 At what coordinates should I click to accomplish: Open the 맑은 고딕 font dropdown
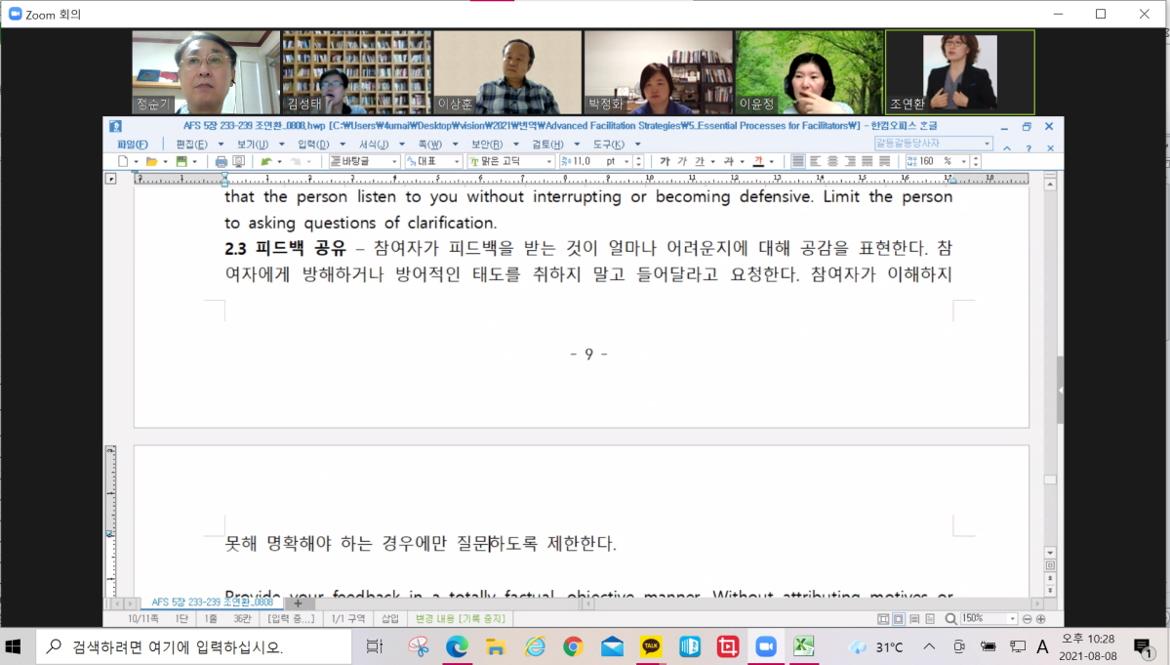[510, 160]
